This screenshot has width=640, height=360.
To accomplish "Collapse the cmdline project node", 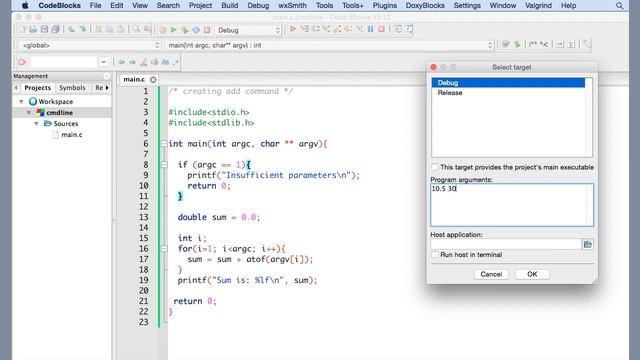I will point(29,112).
